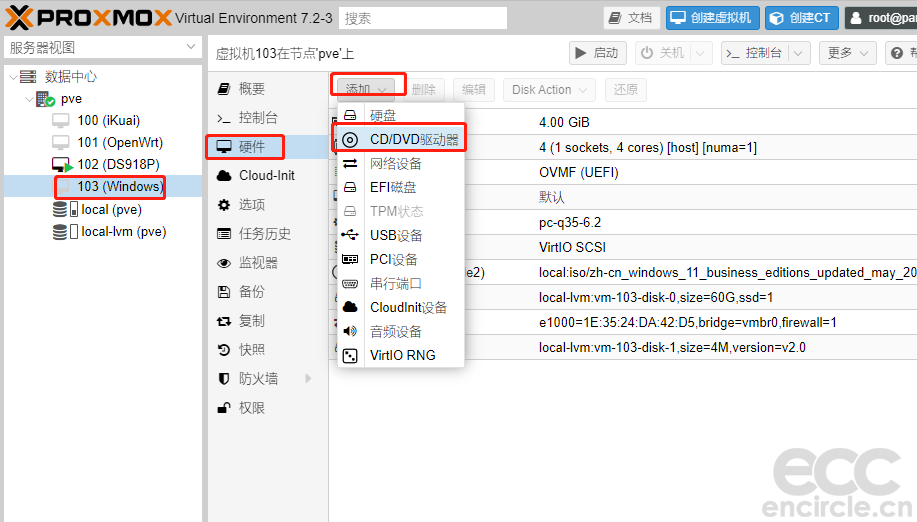The width and height of the screenshot is (917, 522).
Task: Click the VirtIO RNG dice icon
Action: pos(350,355)
